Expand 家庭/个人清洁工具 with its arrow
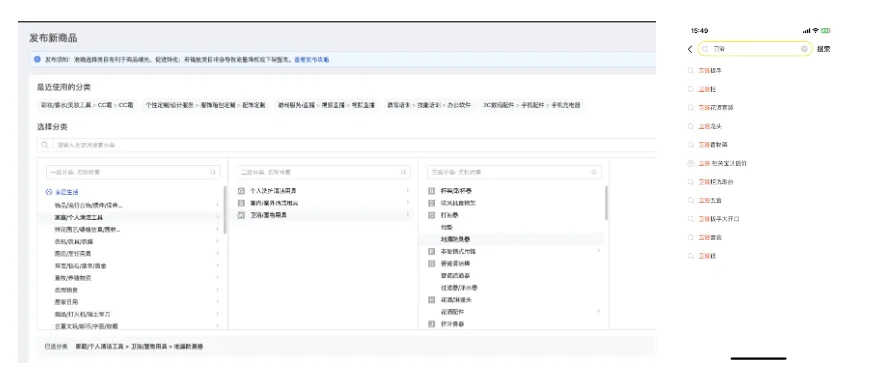Viewport: 869px width, 378px height. [x=217, y=217]
